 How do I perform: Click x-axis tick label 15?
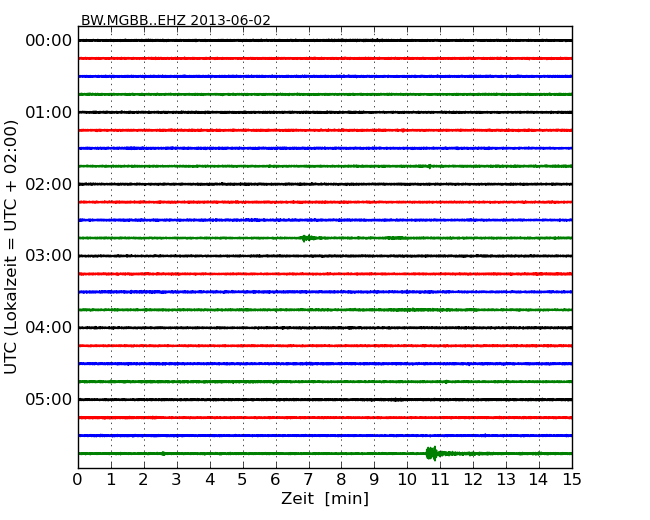(x=572, y=480)
